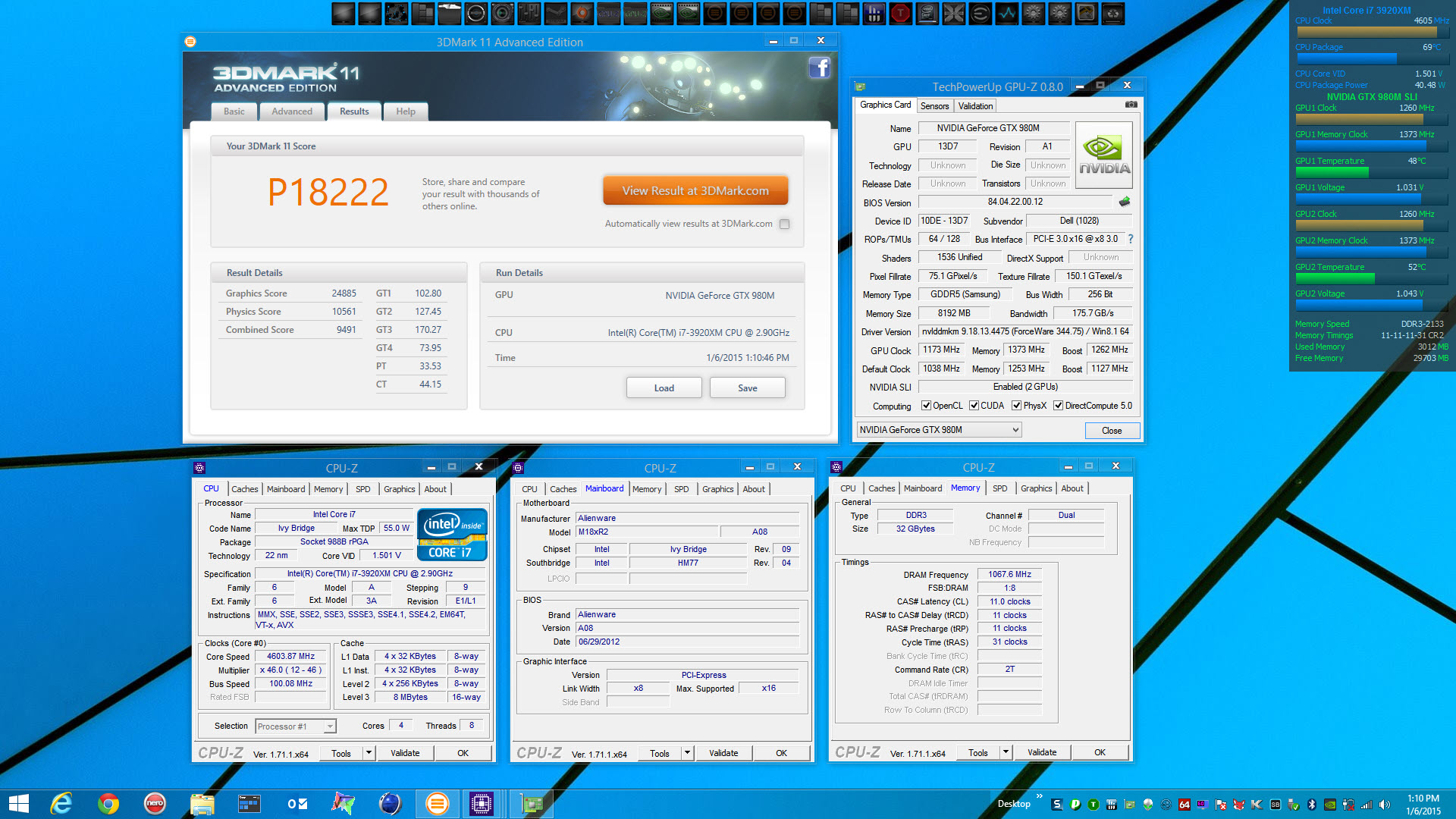This screenshot has width=1456, height=819.
Task: Switch to 3DMark orange taskbar button
Action: pos(438,804)
